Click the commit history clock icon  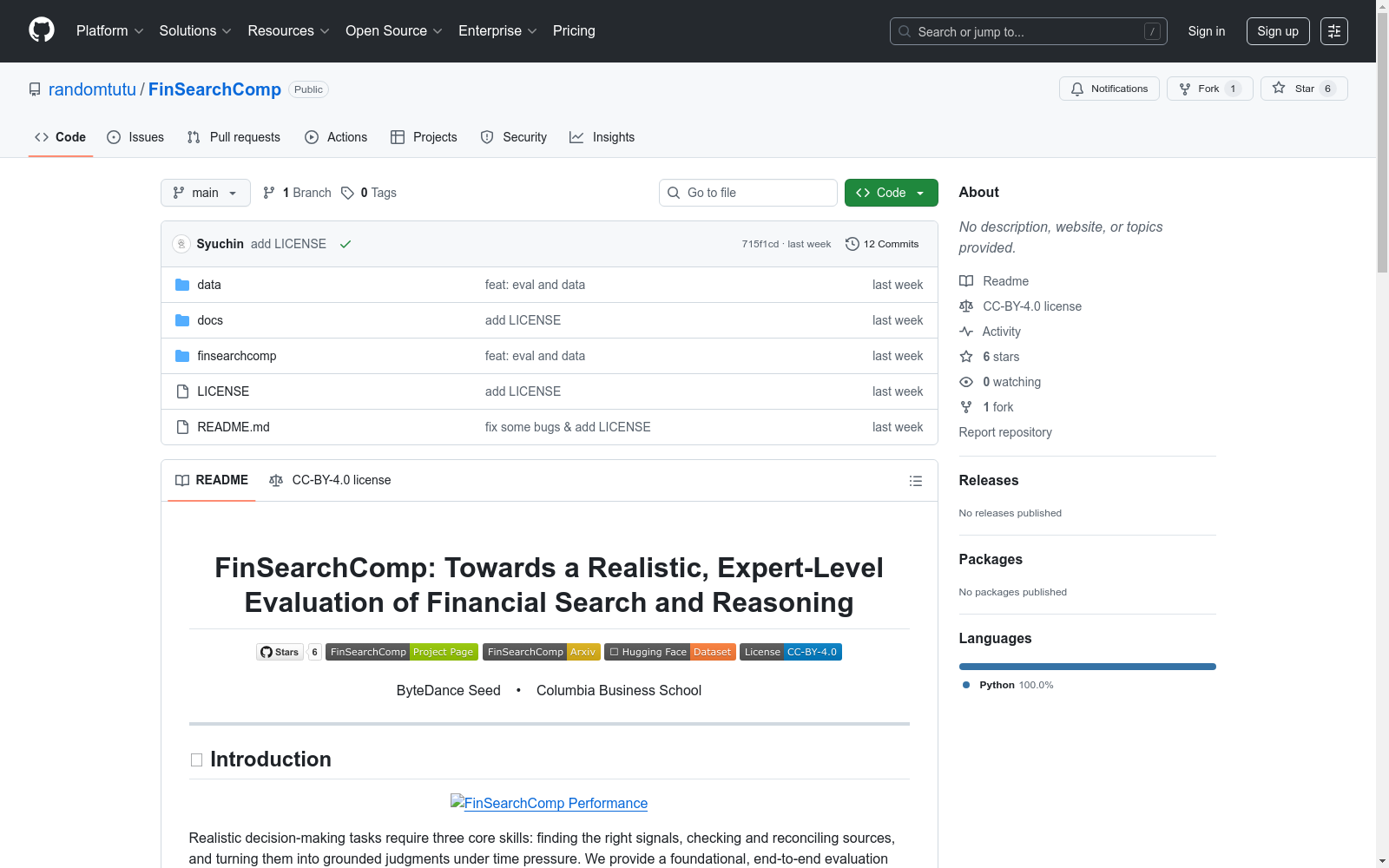tap(852, 244)
